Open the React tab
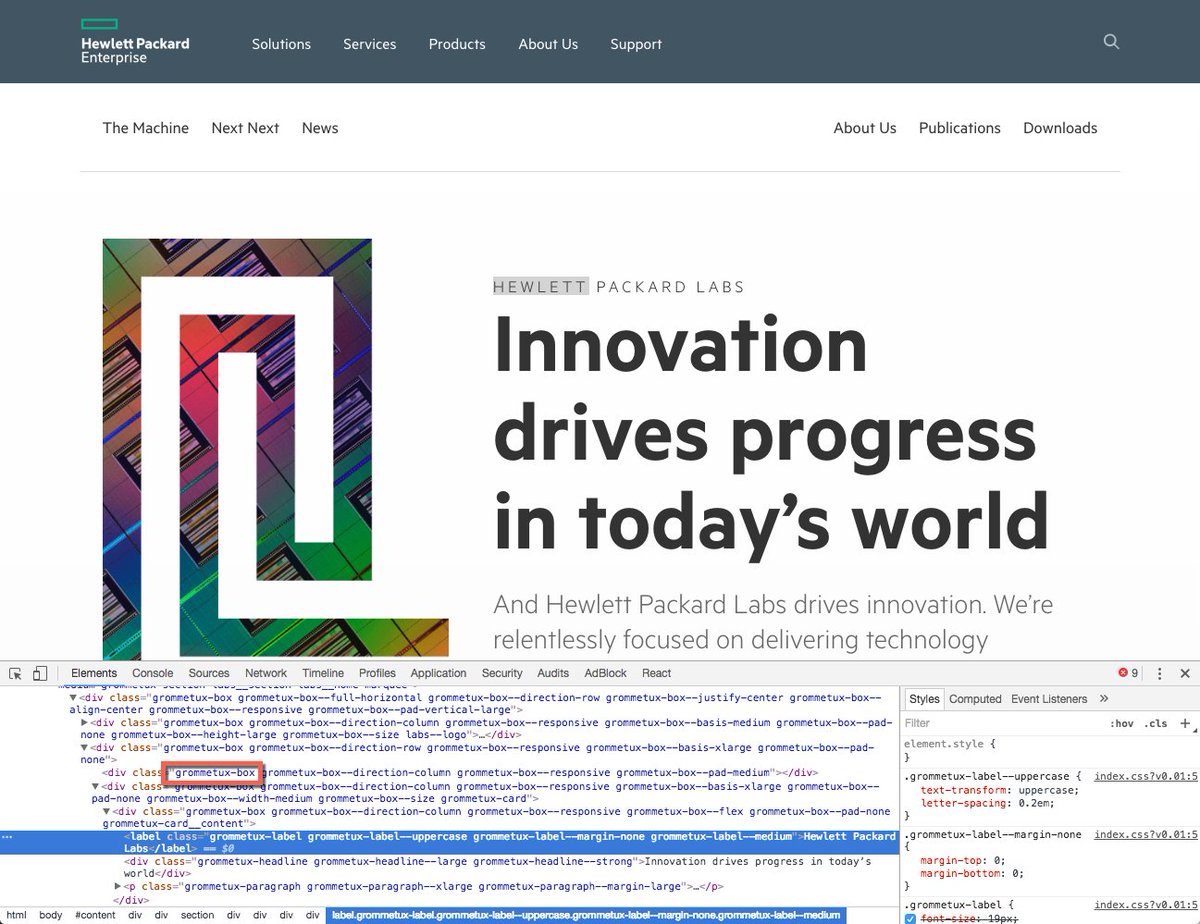Viewport: 1200px width, 924px height. click(657, 673)
